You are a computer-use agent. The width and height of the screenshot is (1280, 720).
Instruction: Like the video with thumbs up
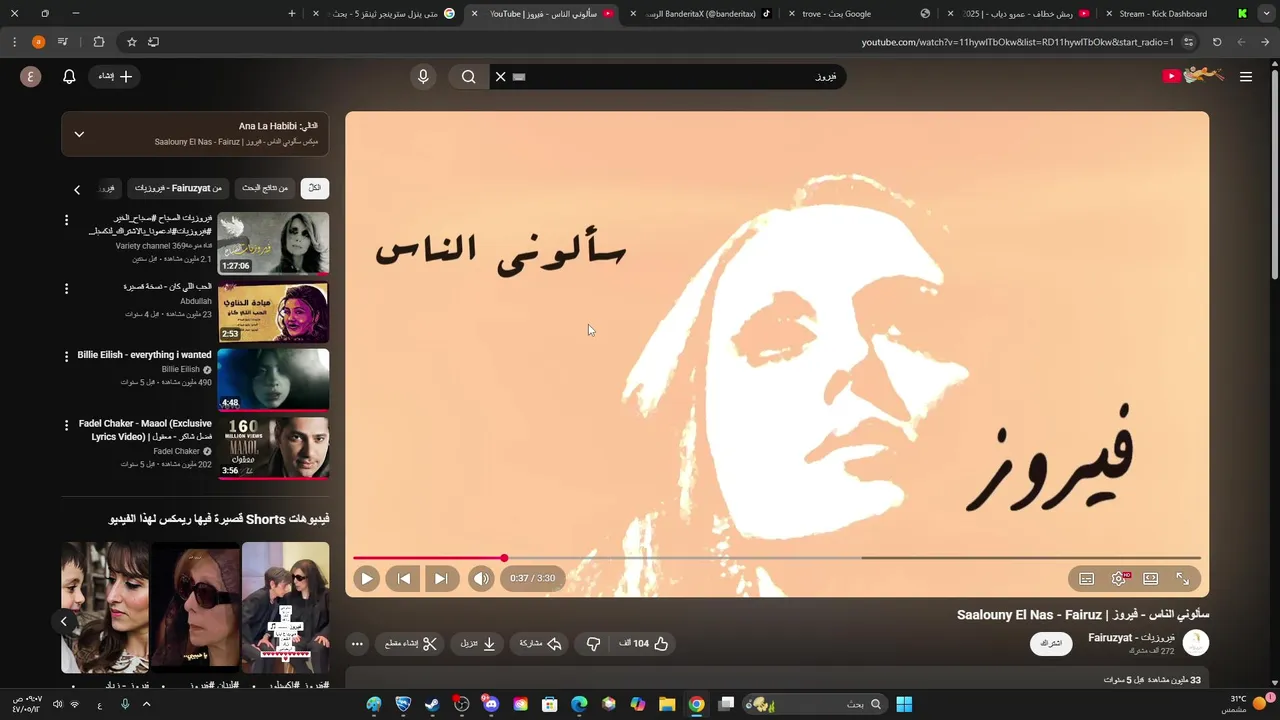click(x=644, y=644)
